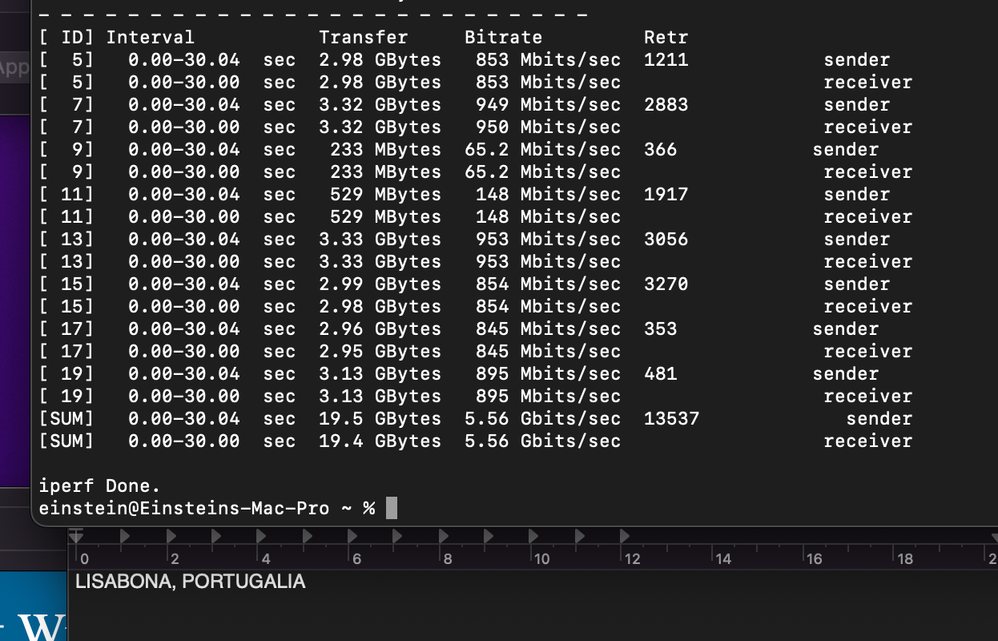This screenshot has width=998, height=641.
Task: Select the tab stop marker nearest ruler mark 4
Action: pyautogui.click(x=261, y=537)
